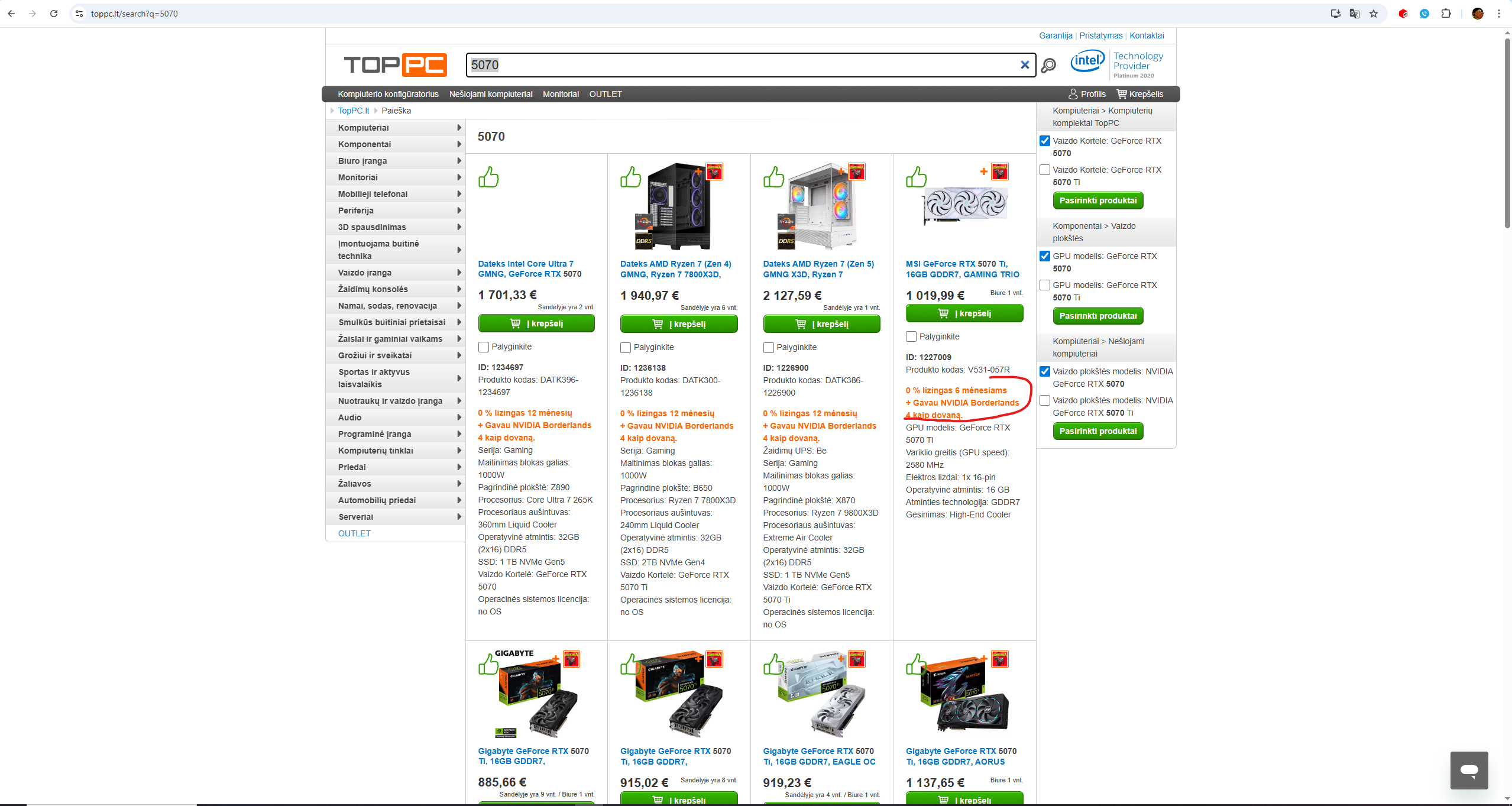Click thumbs-up icon on Dateks Intel Core Ultra 7
1512x806 pixels.
pos(488,177)
